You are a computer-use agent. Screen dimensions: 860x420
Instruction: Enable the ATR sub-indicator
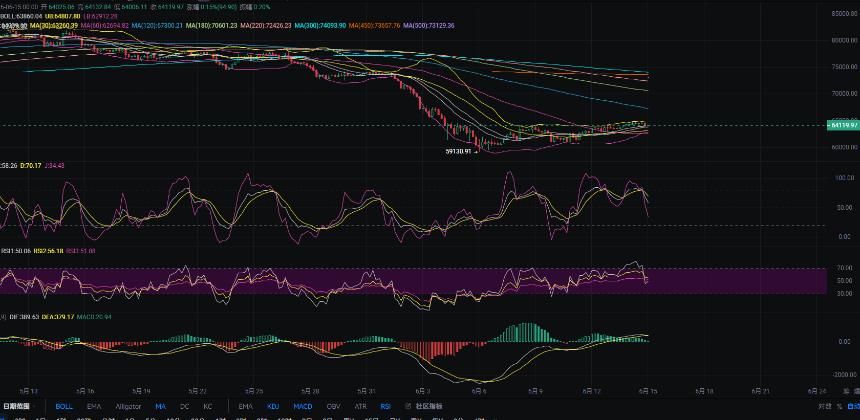[x=360, y=406]
